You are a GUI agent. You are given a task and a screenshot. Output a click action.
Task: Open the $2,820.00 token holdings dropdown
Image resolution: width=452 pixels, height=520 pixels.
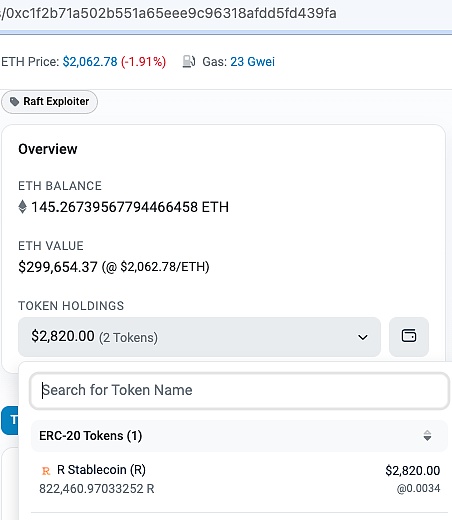199,337
